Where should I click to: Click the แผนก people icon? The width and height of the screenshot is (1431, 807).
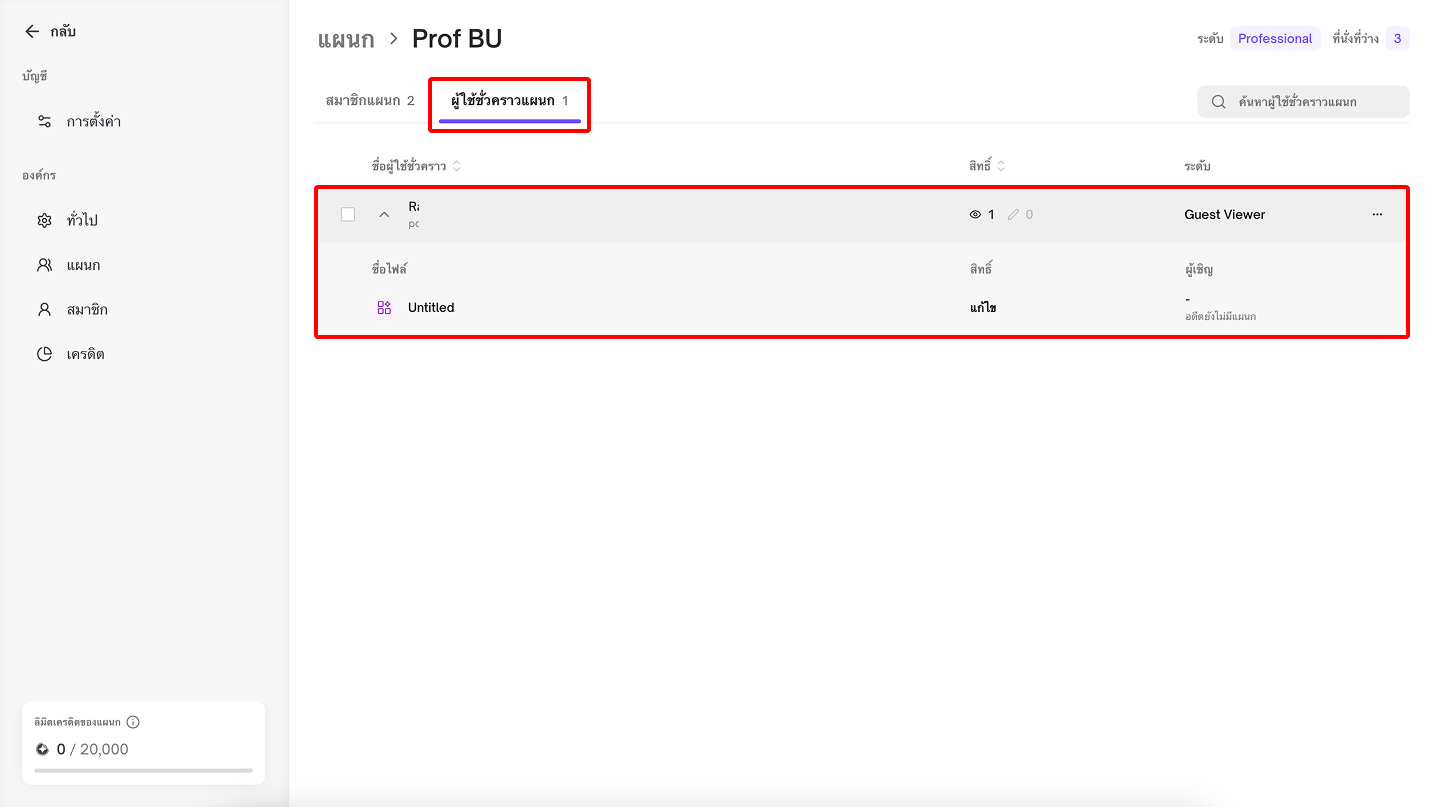[44, 265]
